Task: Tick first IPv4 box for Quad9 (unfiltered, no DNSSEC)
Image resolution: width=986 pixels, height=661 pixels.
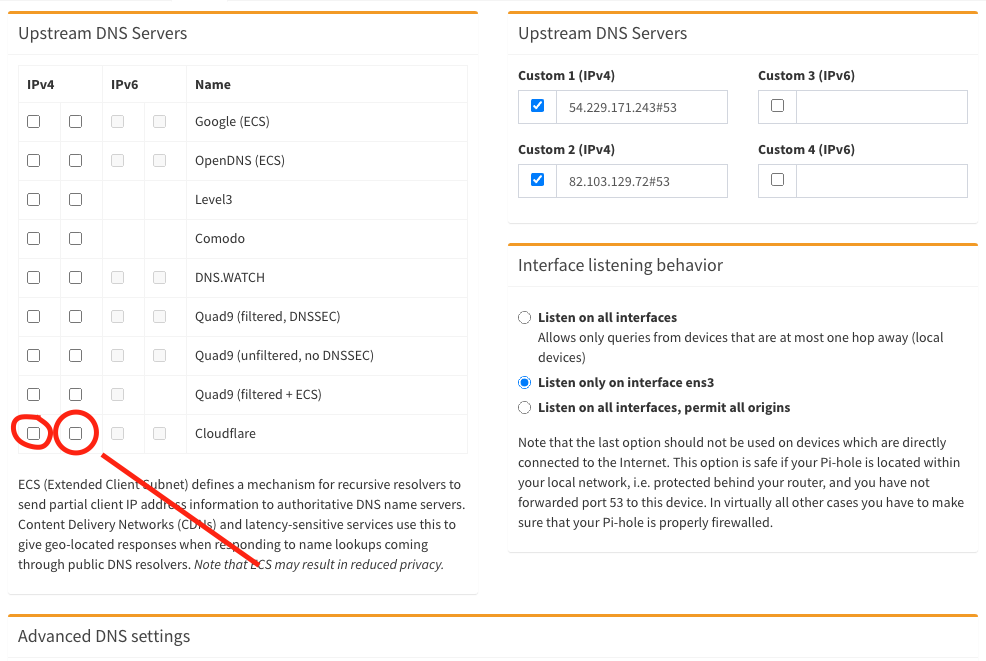Action: (x=34, y=355)
